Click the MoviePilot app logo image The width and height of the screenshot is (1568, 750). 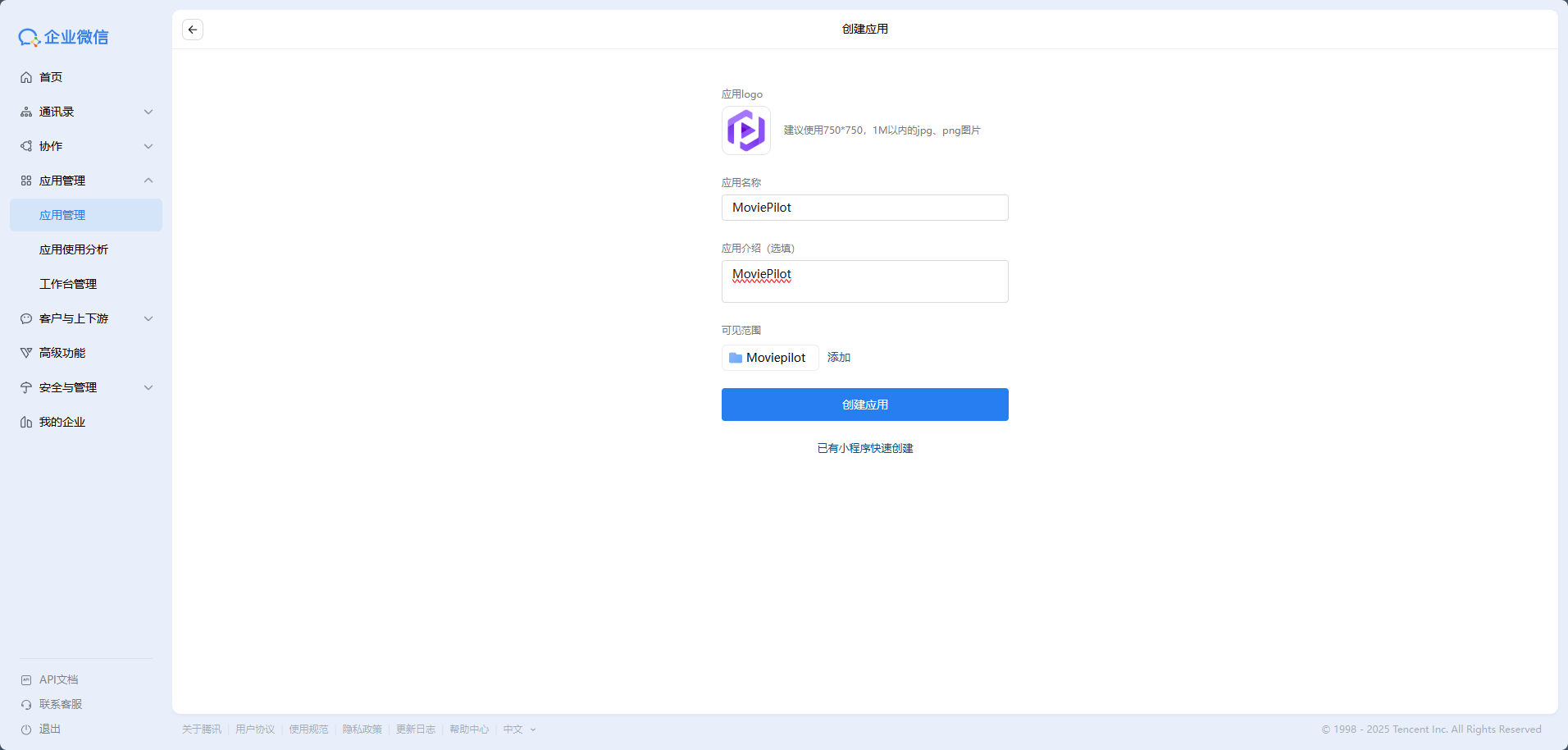pos(745,130)
